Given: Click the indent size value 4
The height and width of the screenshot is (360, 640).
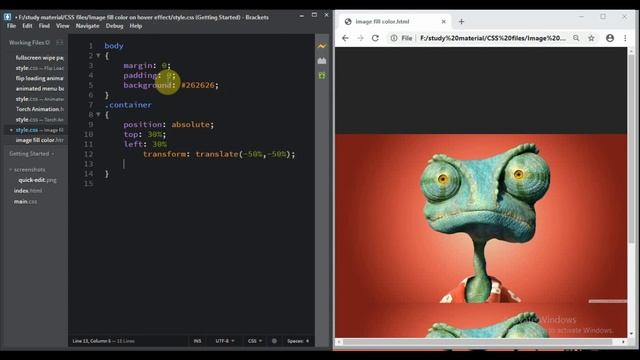Looking at the screenshot, I should click(307, 341).
